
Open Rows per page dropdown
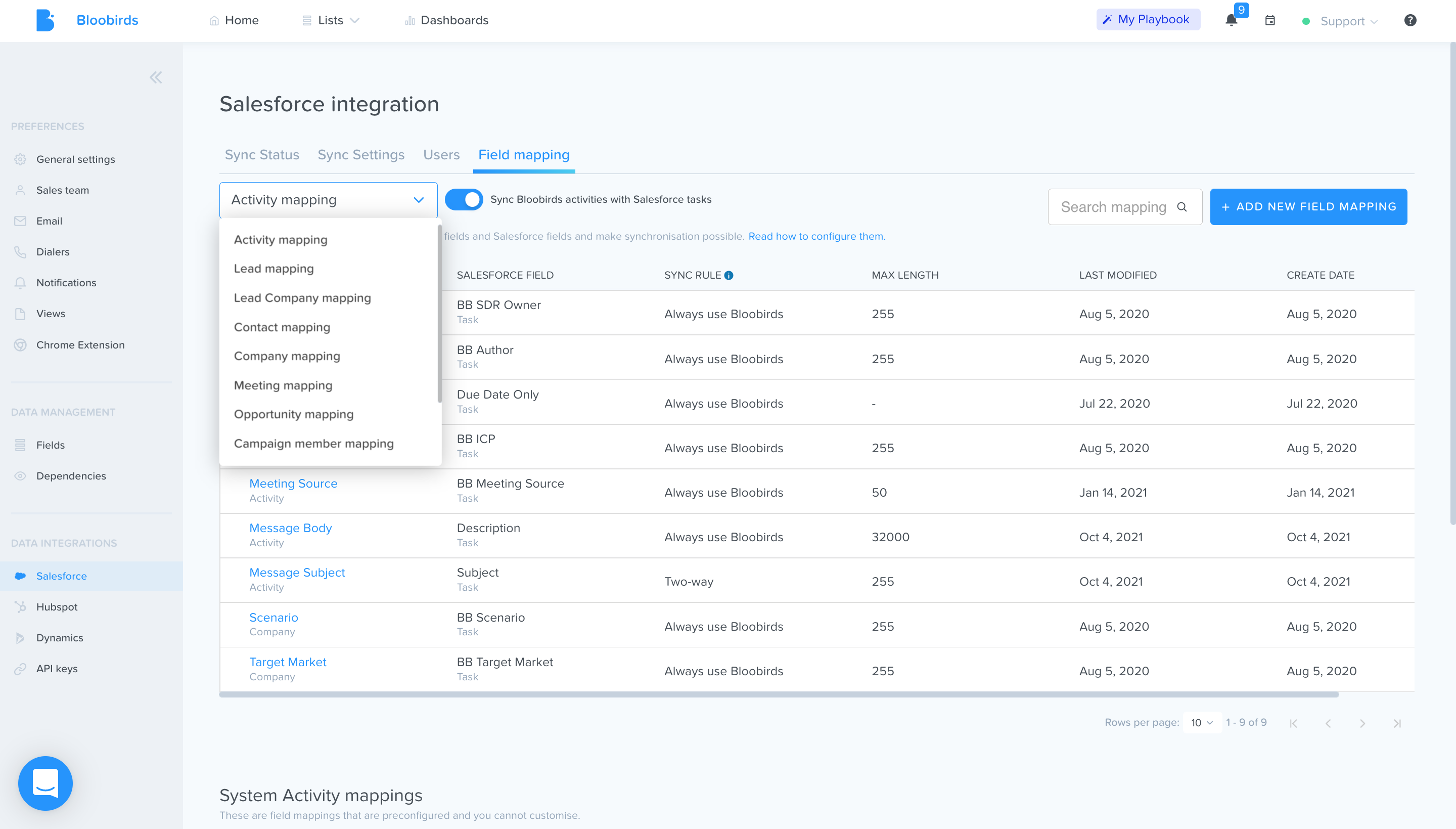pos(1202,722)
